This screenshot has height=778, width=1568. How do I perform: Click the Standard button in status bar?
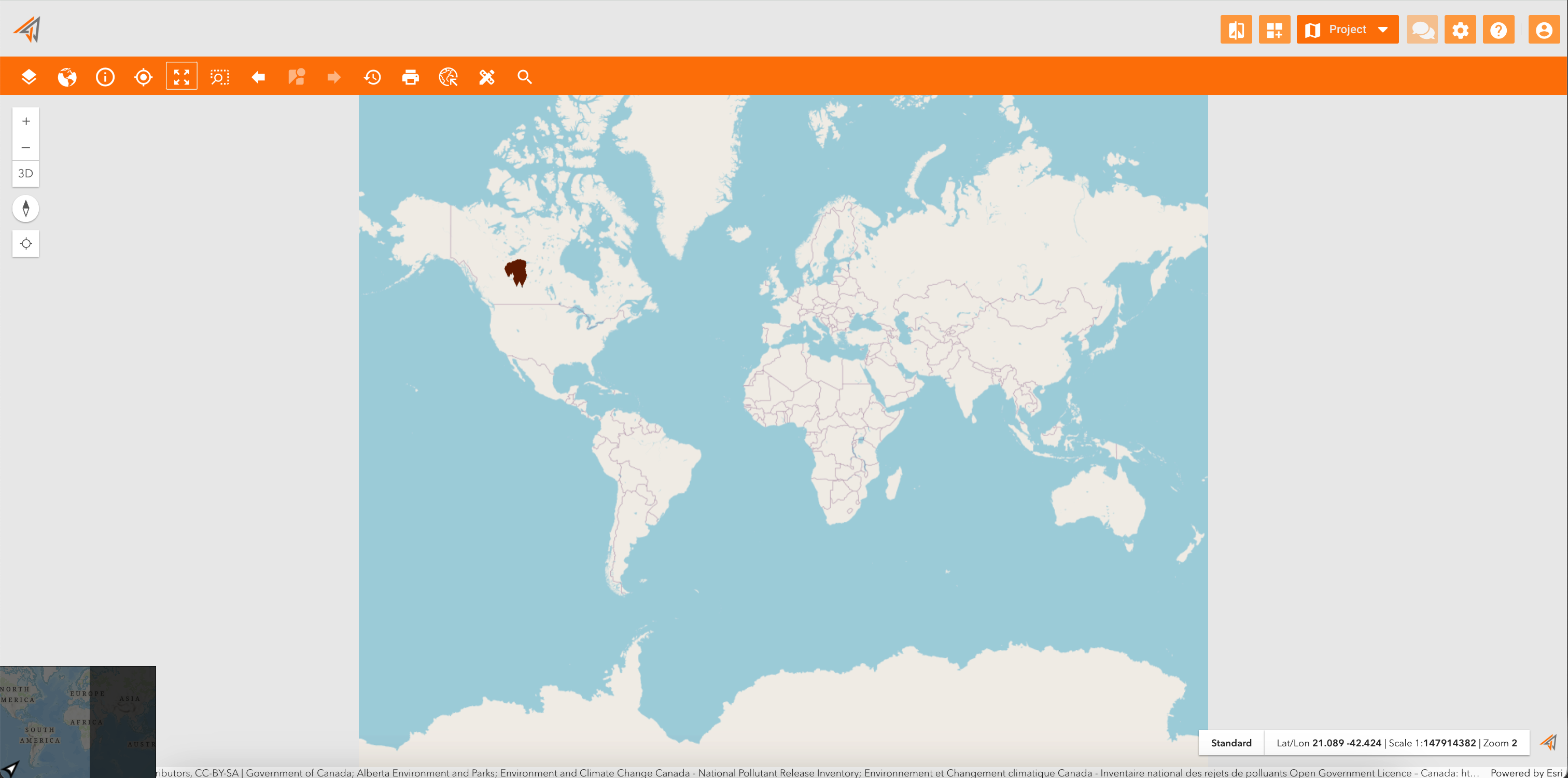pyautogui.click(x=1231, y=743)
